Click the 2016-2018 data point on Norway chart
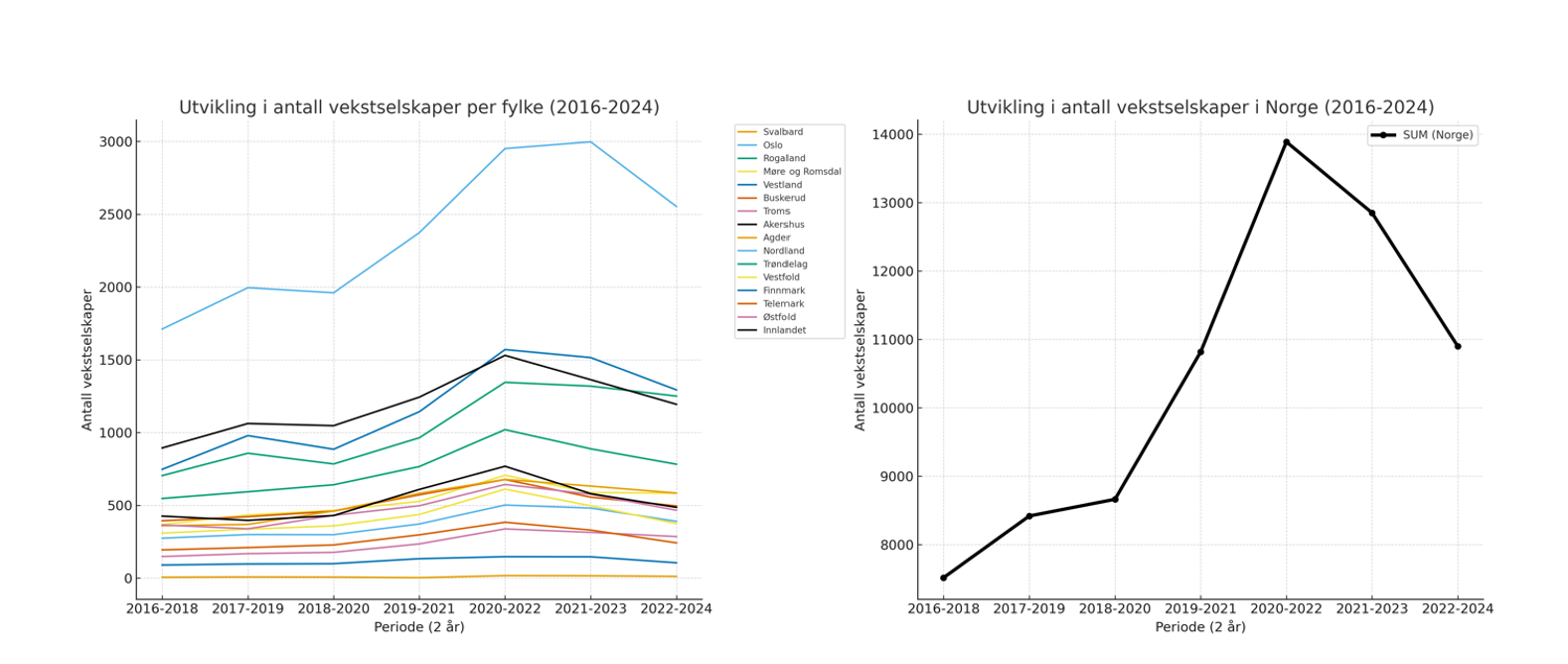Image resolution: width=1568 pixels, height=664 pixels. (x=943, y=578)
